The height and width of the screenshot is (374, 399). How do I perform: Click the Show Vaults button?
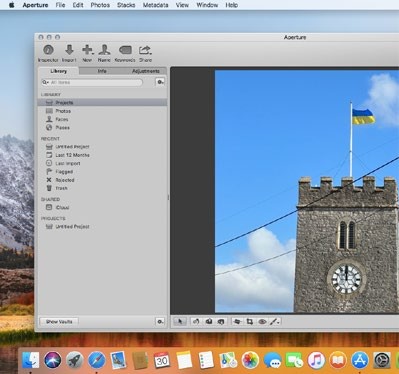tap(59, 322)
